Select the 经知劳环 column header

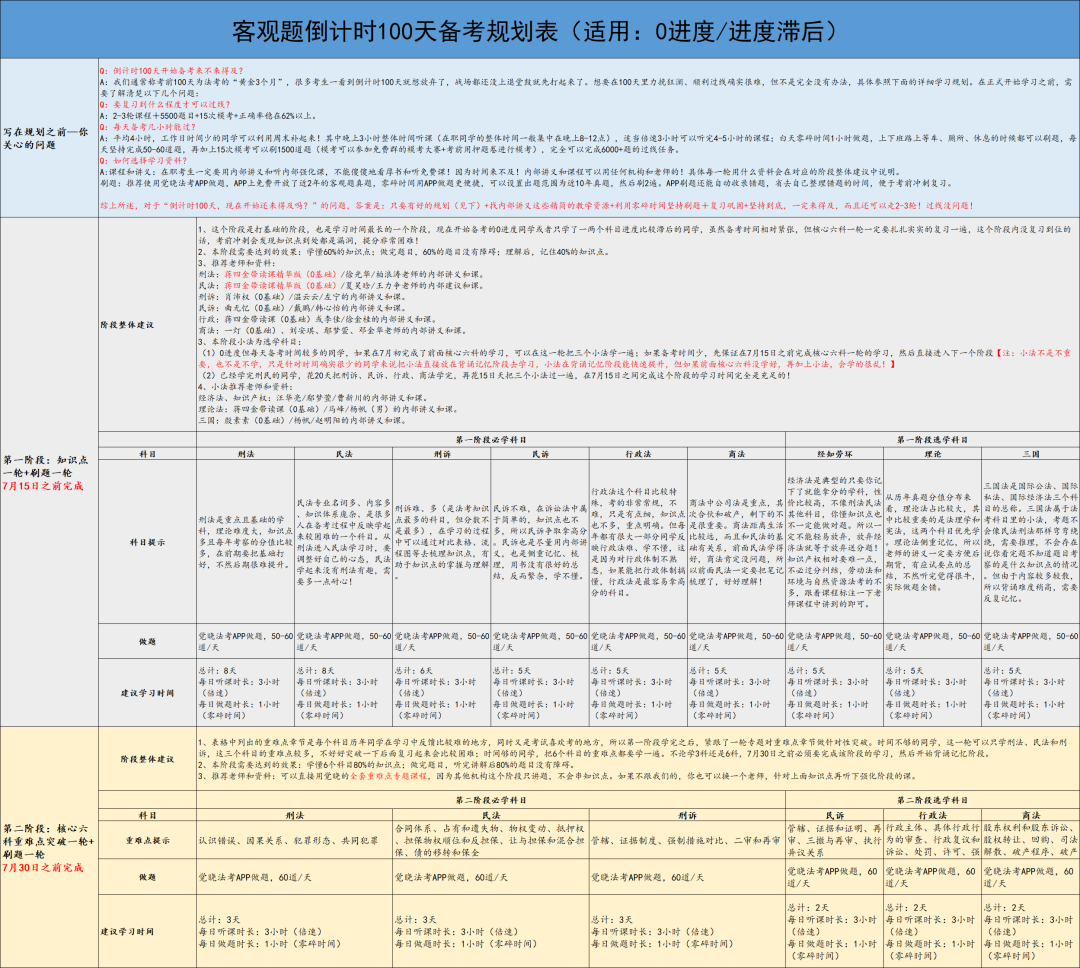point(834,454)
